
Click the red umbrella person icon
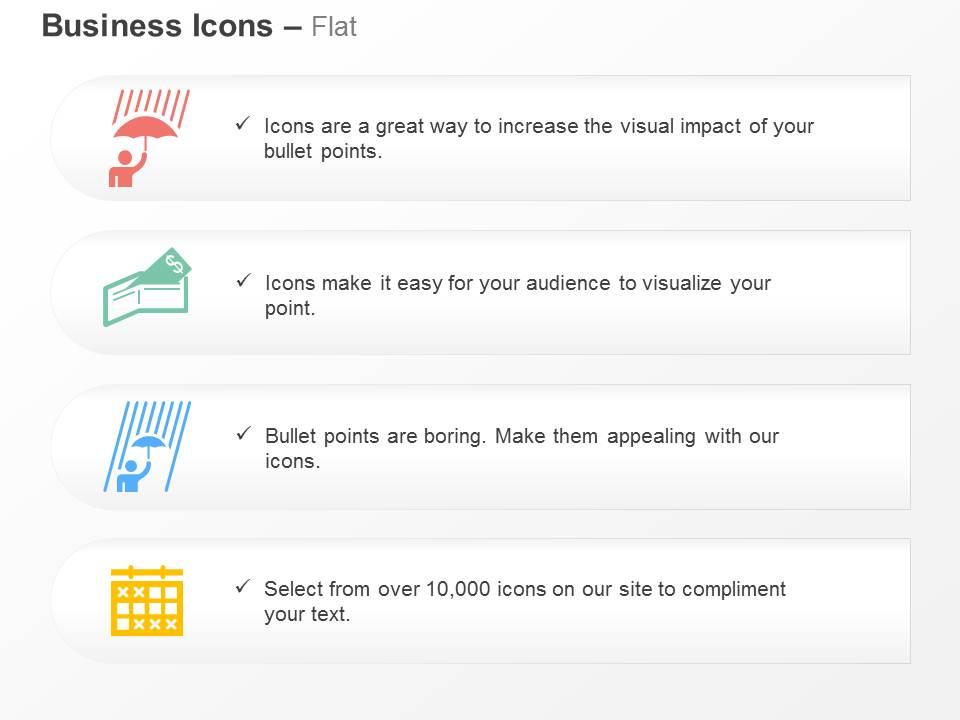(x=149, y=138)
